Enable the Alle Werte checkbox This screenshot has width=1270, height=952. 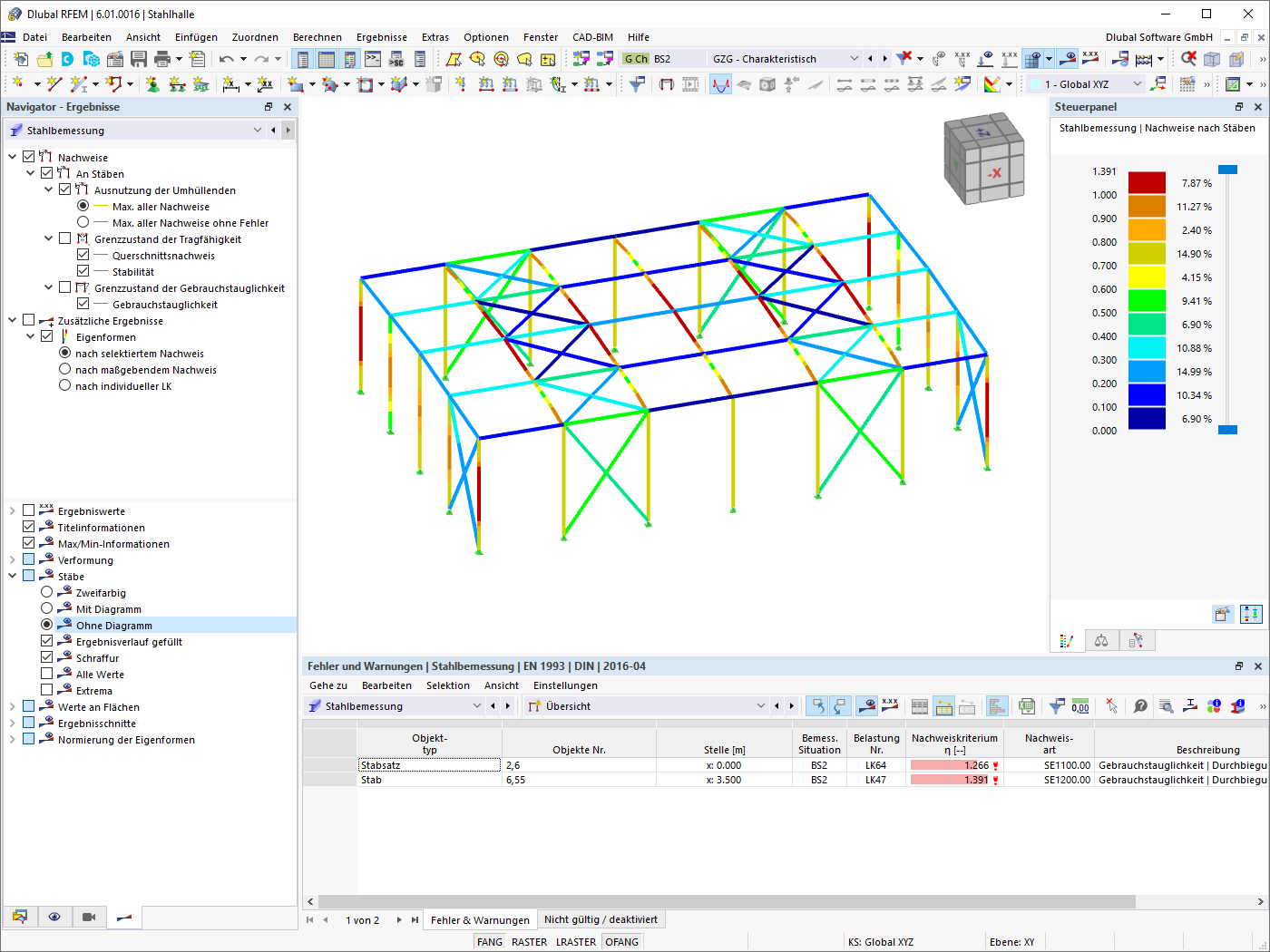(47, 674)
